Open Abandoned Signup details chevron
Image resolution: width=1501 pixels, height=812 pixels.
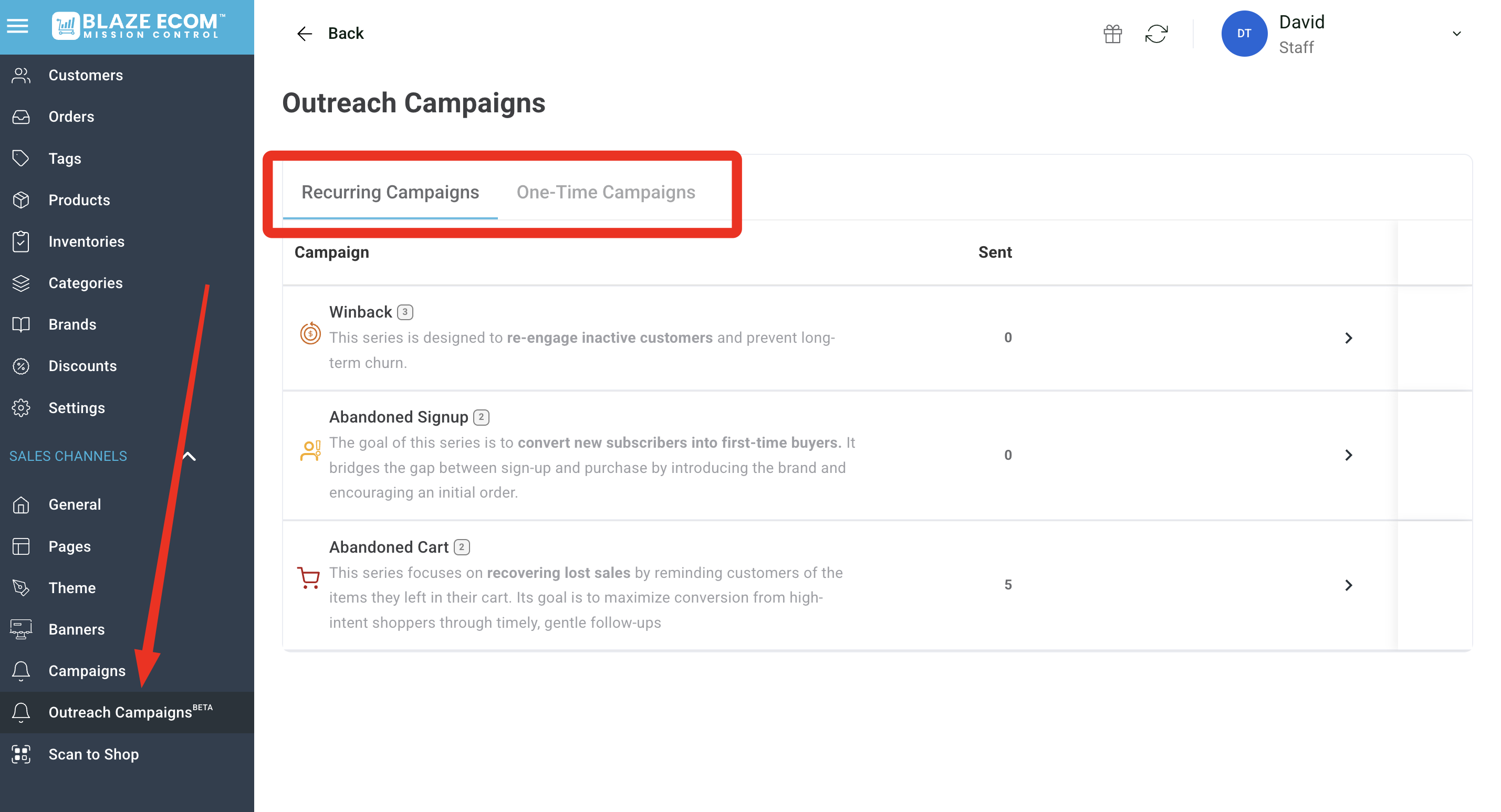[1348, 455]
